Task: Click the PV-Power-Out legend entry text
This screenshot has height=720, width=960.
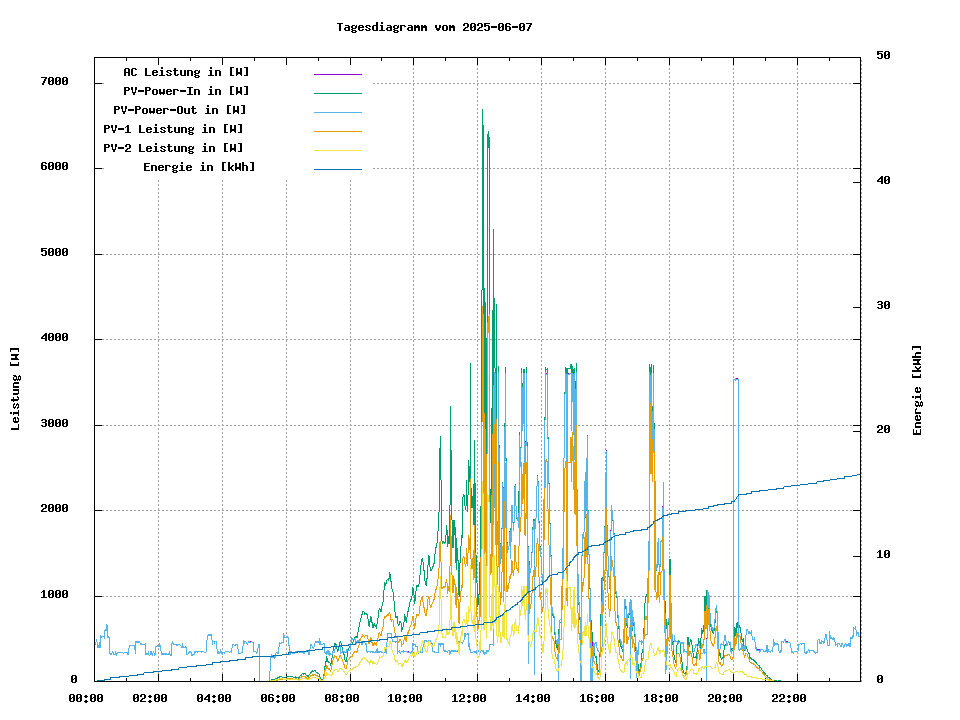Action: 180,110
